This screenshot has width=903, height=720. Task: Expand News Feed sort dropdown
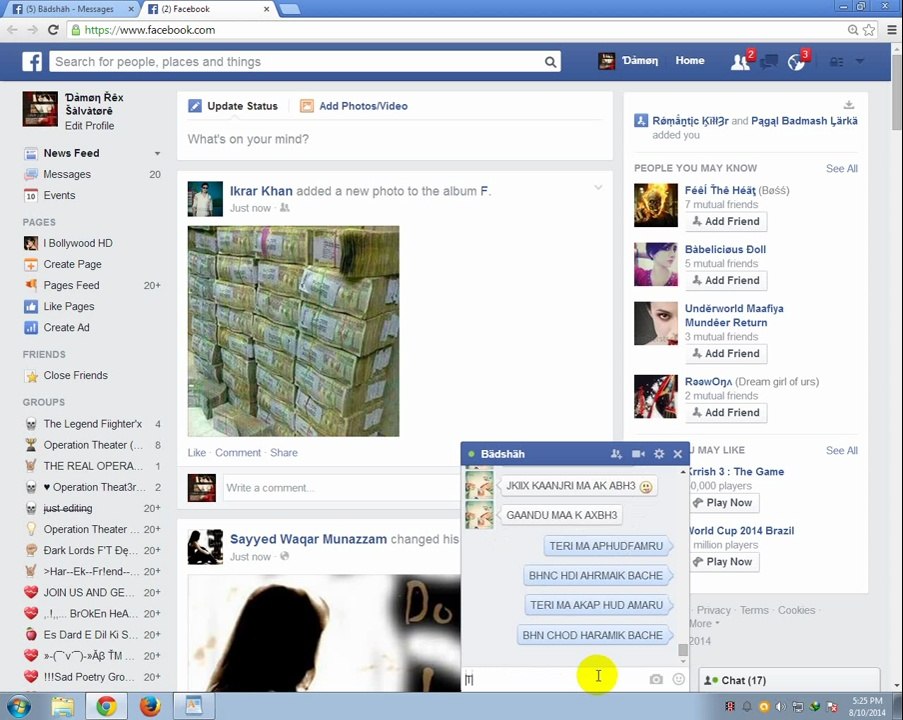(x=157, y=153)
